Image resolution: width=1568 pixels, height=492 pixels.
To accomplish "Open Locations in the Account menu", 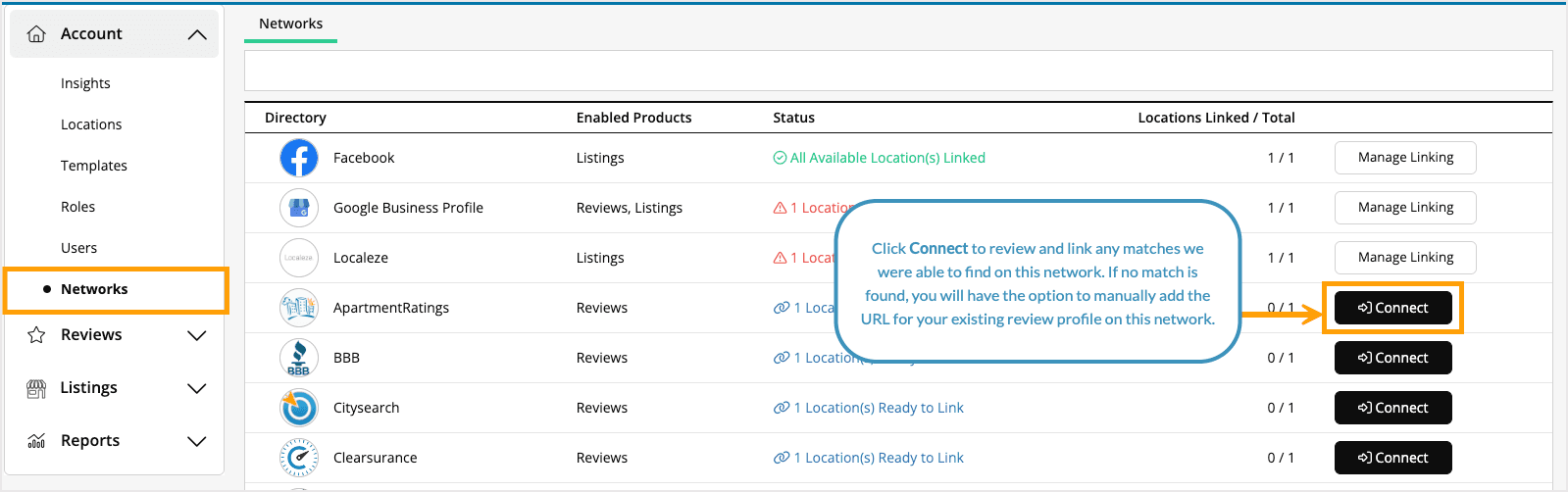I will tap(91, 124).
